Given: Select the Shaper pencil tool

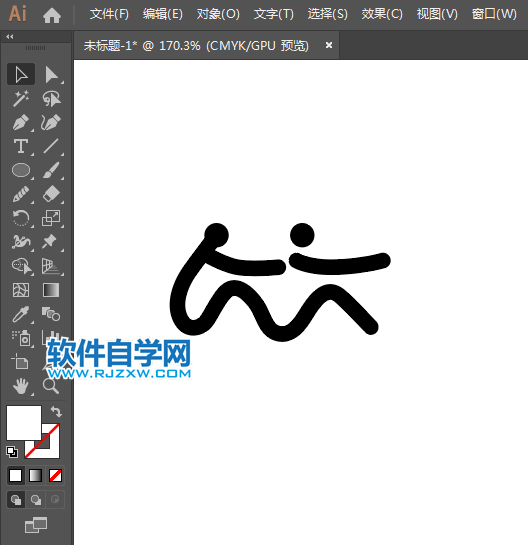Looking at the screenshot, I should point(21,194).
